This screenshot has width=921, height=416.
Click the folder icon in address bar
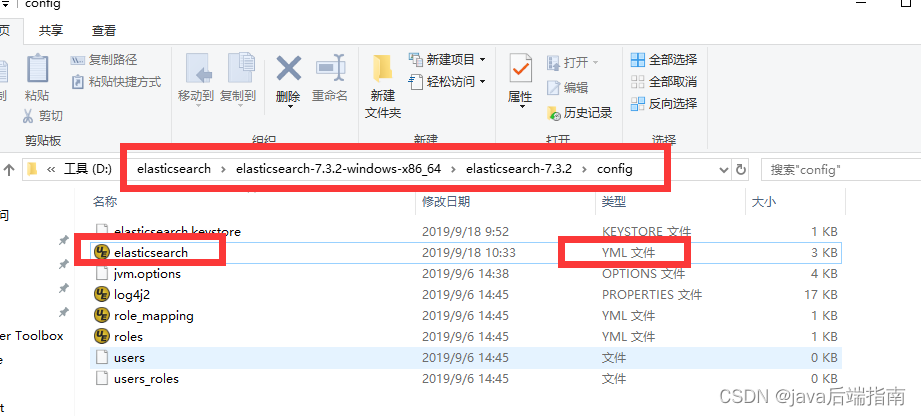pos(32,169)
